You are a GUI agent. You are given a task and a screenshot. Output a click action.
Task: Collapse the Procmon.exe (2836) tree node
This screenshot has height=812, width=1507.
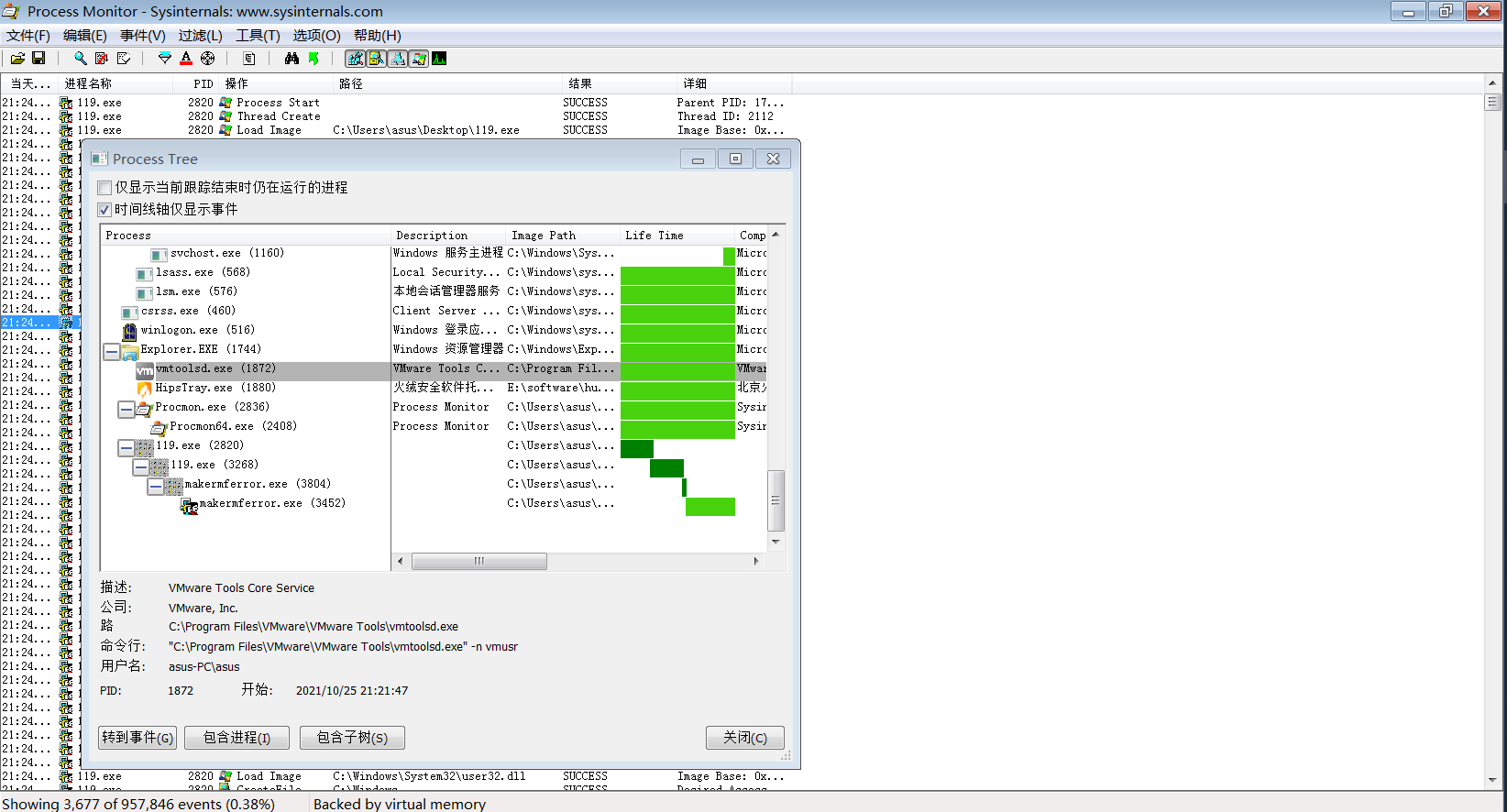pos(126,410)
